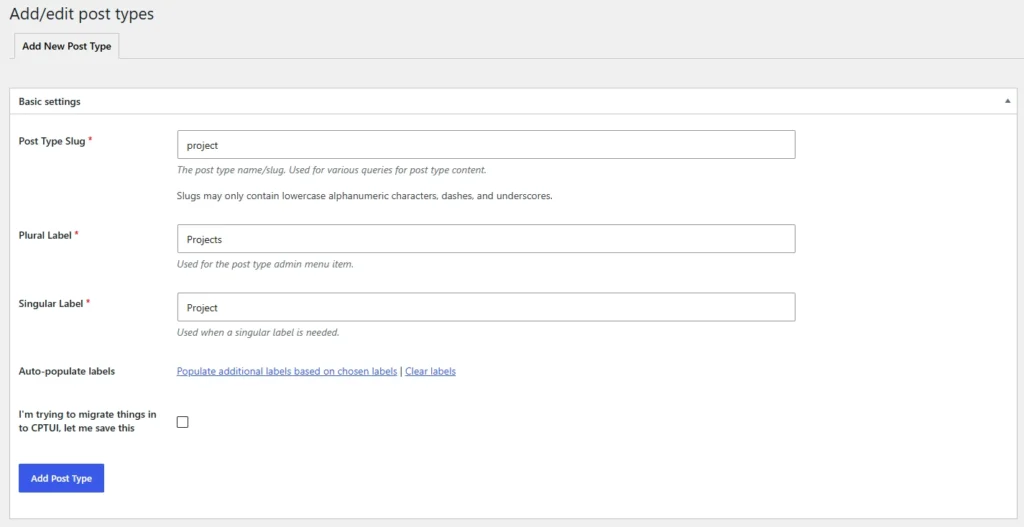Viewport: 1024px width, 527px height.
Task: Click the 'I'm trying to migrate things' label
Action: (88, 421)
